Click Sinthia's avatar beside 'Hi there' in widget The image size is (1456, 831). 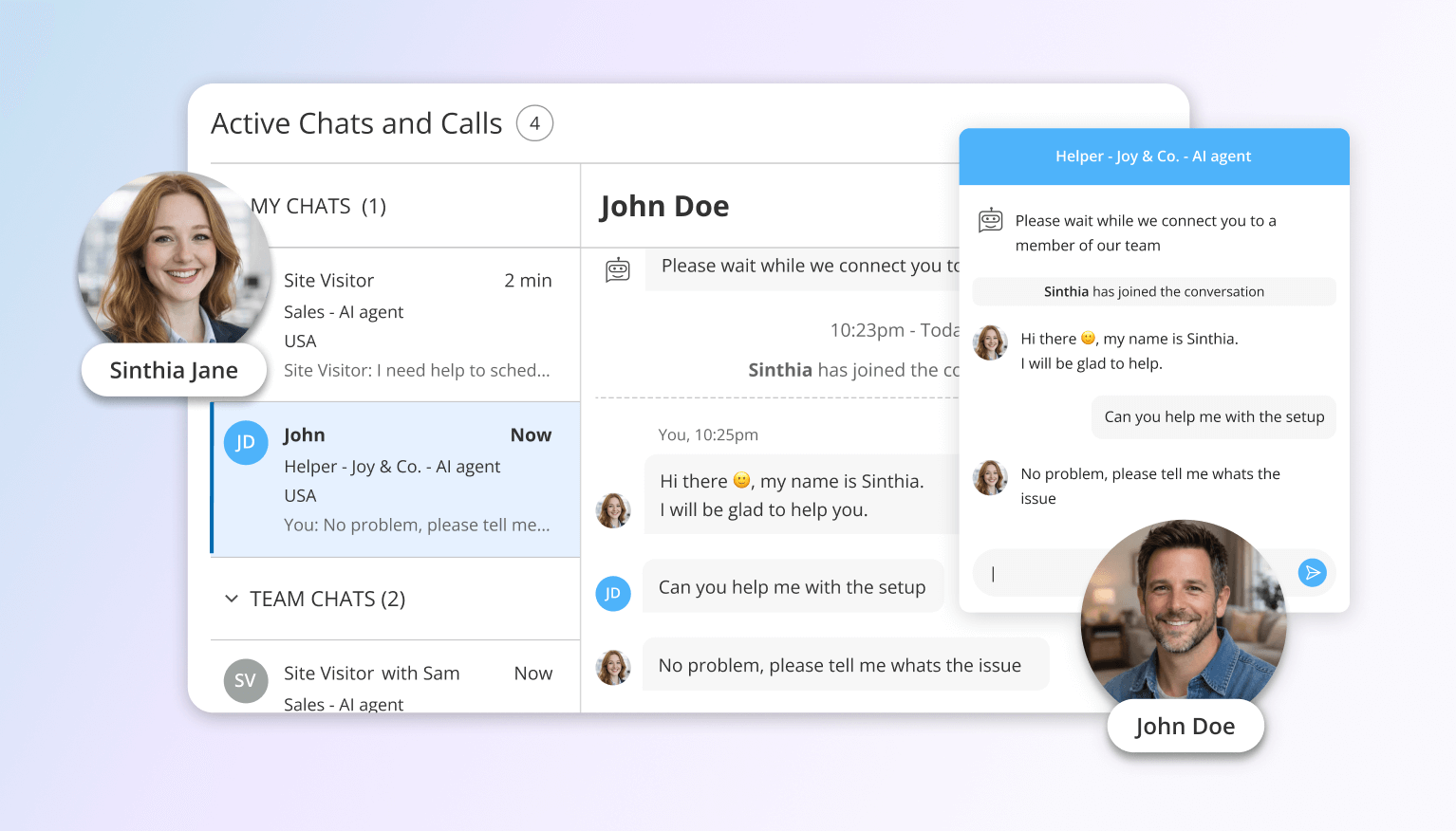point(990,342)
